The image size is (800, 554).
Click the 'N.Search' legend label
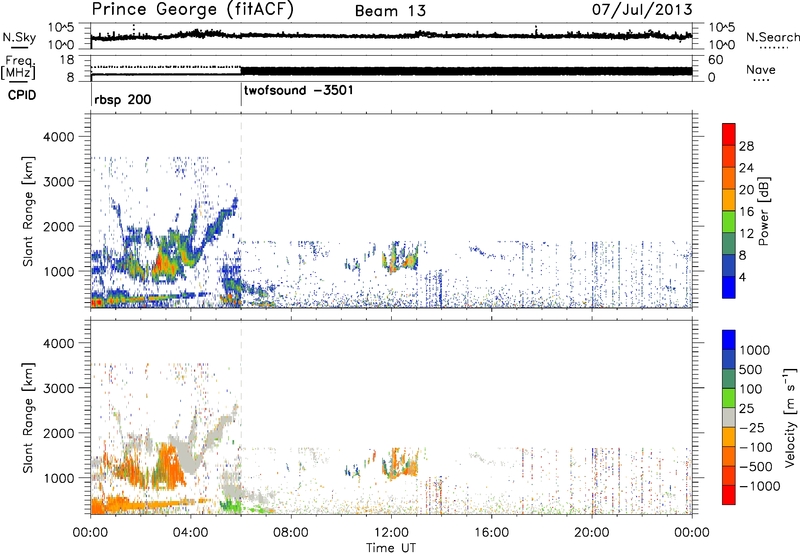(x=772, y=37)
